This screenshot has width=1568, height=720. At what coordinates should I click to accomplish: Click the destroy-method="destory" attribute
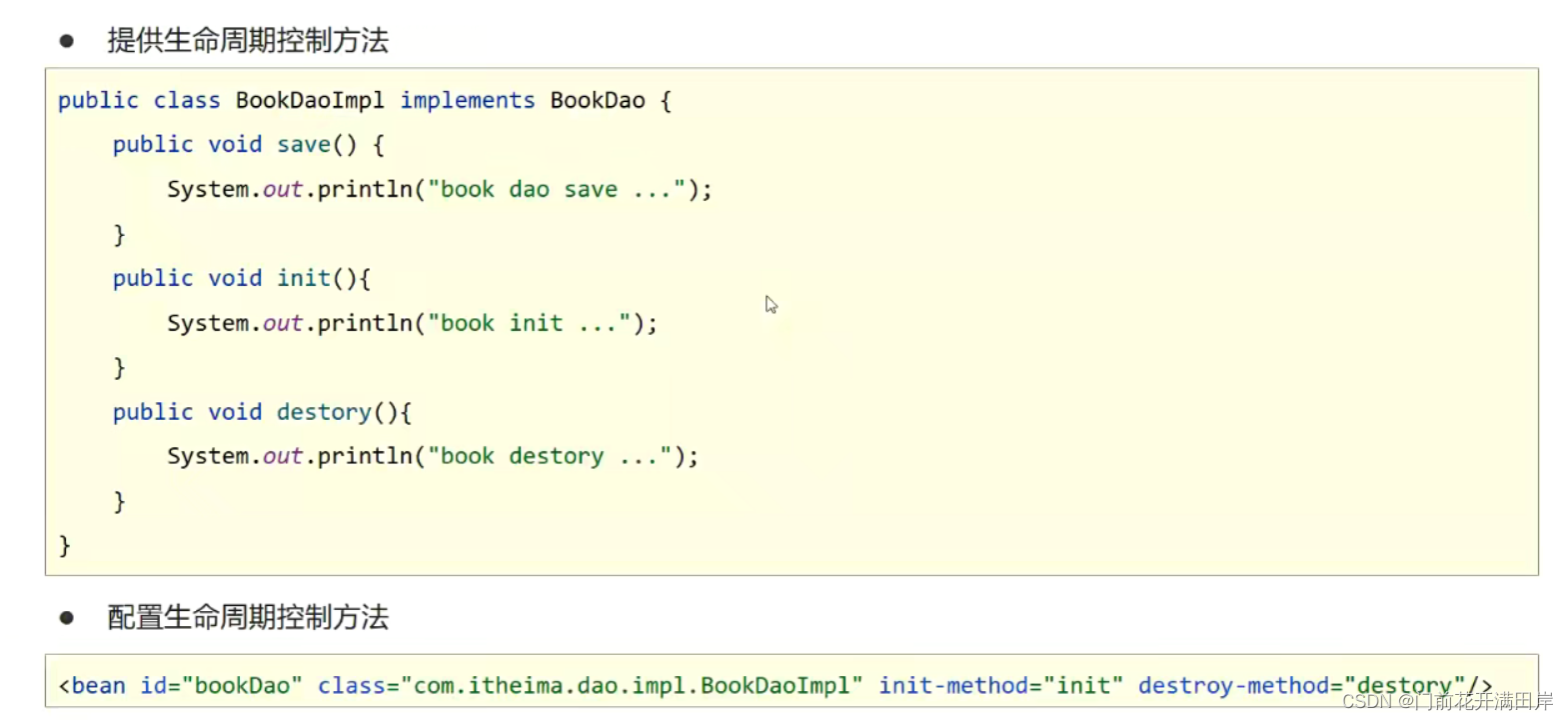[x=1301, y=686]
